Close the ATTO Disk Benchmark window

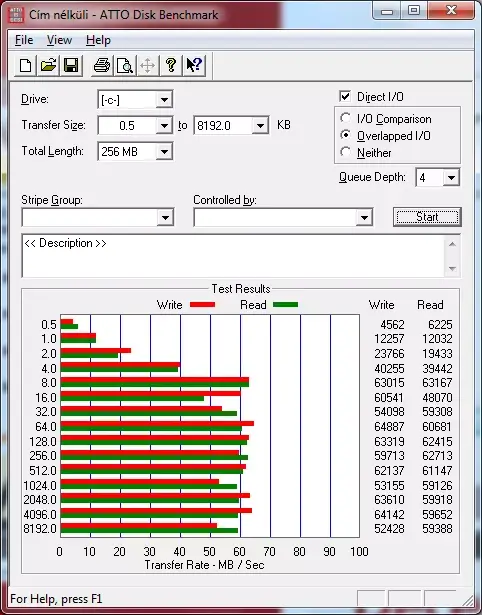(451, 10)
